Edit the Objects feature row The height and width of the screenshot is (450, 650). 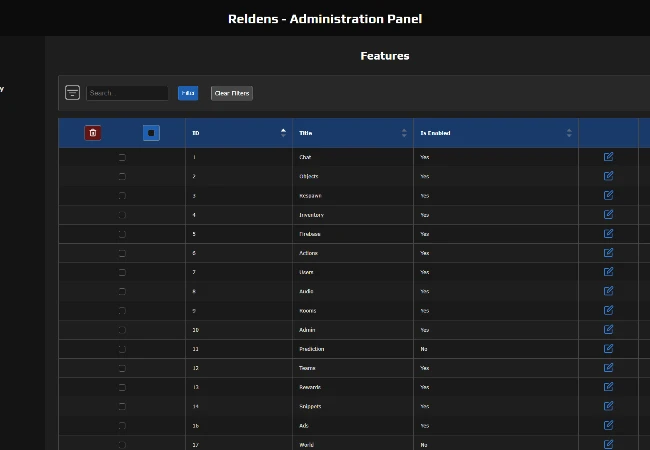coord(608,176)
